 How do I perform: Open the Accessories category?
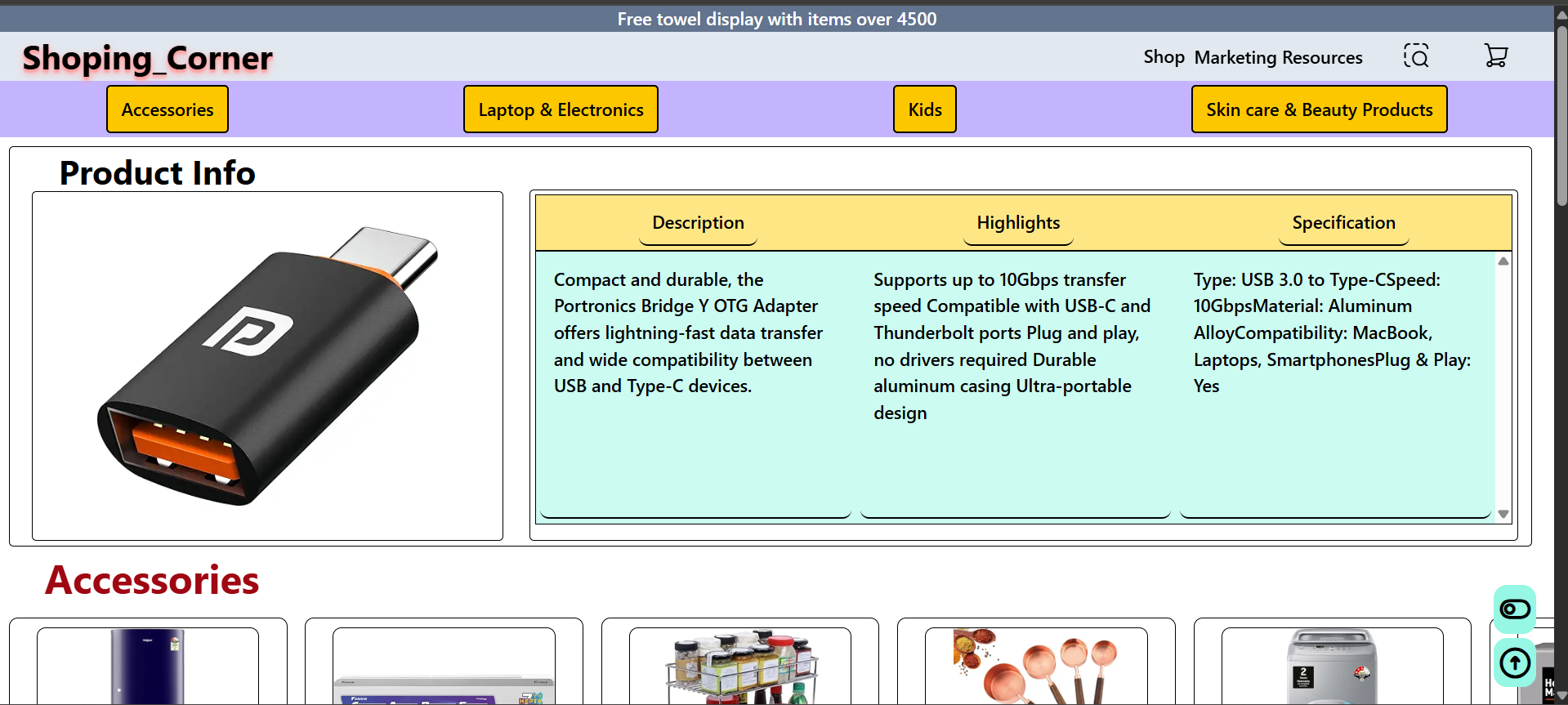pos(168,109)
